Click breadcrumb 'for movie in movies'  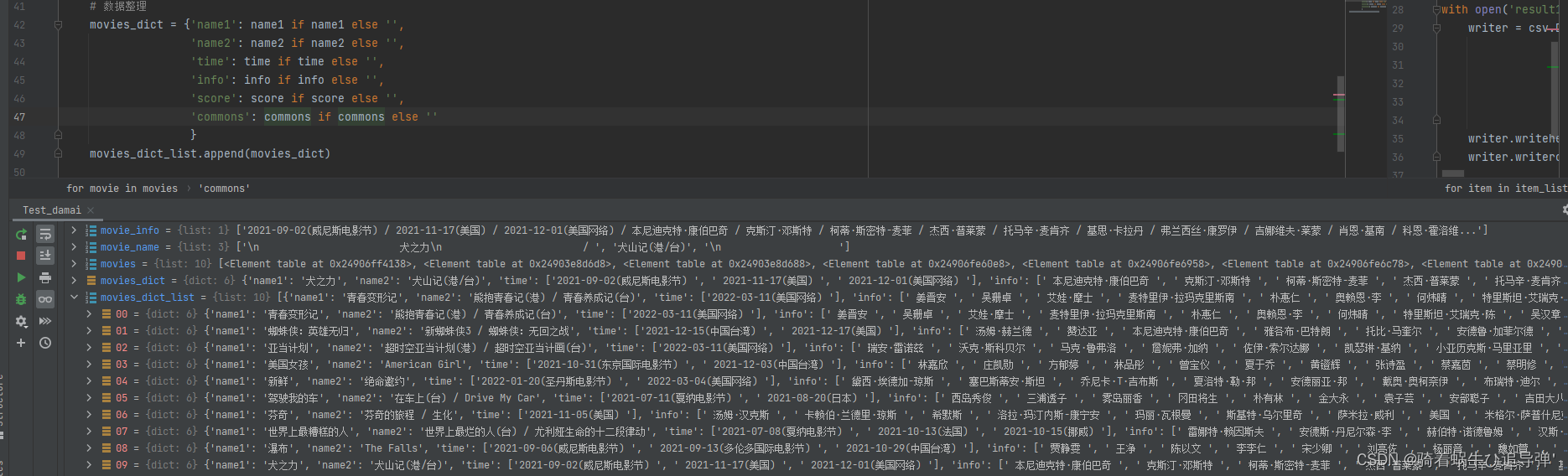pos(122,189)
